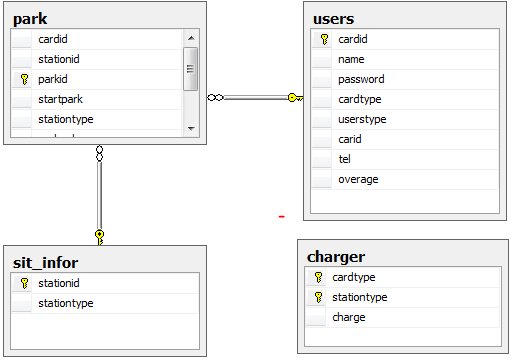Click the park table scroll down arrow

(191, 128)
